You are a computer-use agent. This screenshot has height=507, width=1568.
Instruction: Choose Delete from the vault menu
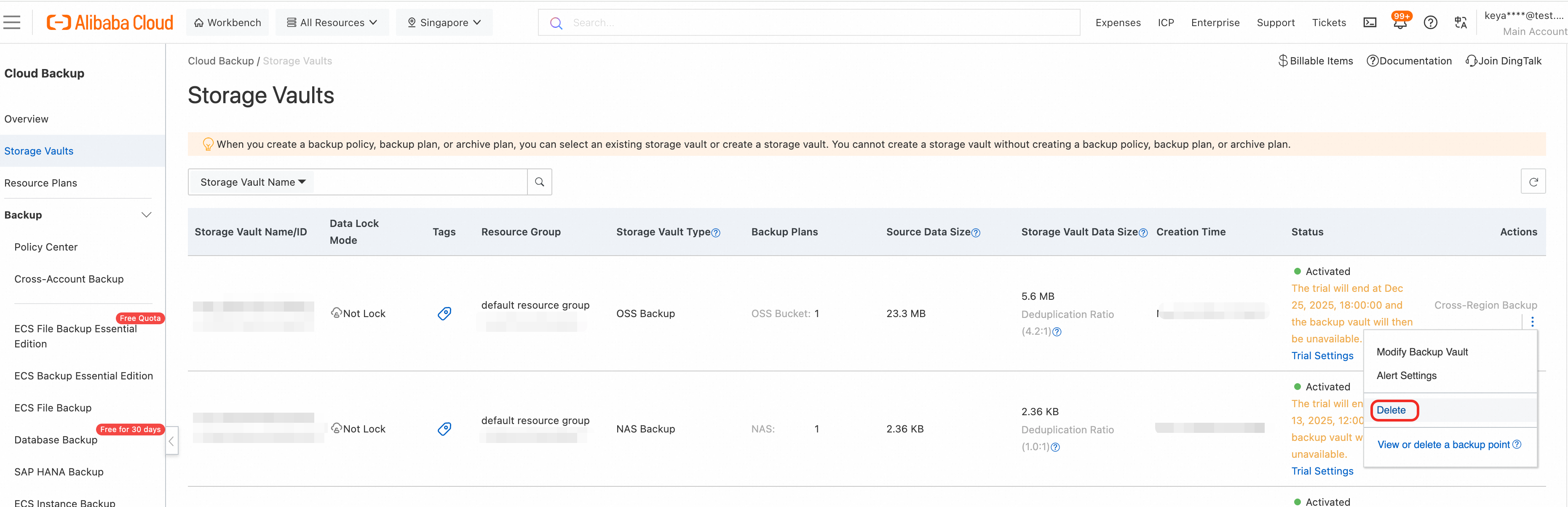point(1391,410)
